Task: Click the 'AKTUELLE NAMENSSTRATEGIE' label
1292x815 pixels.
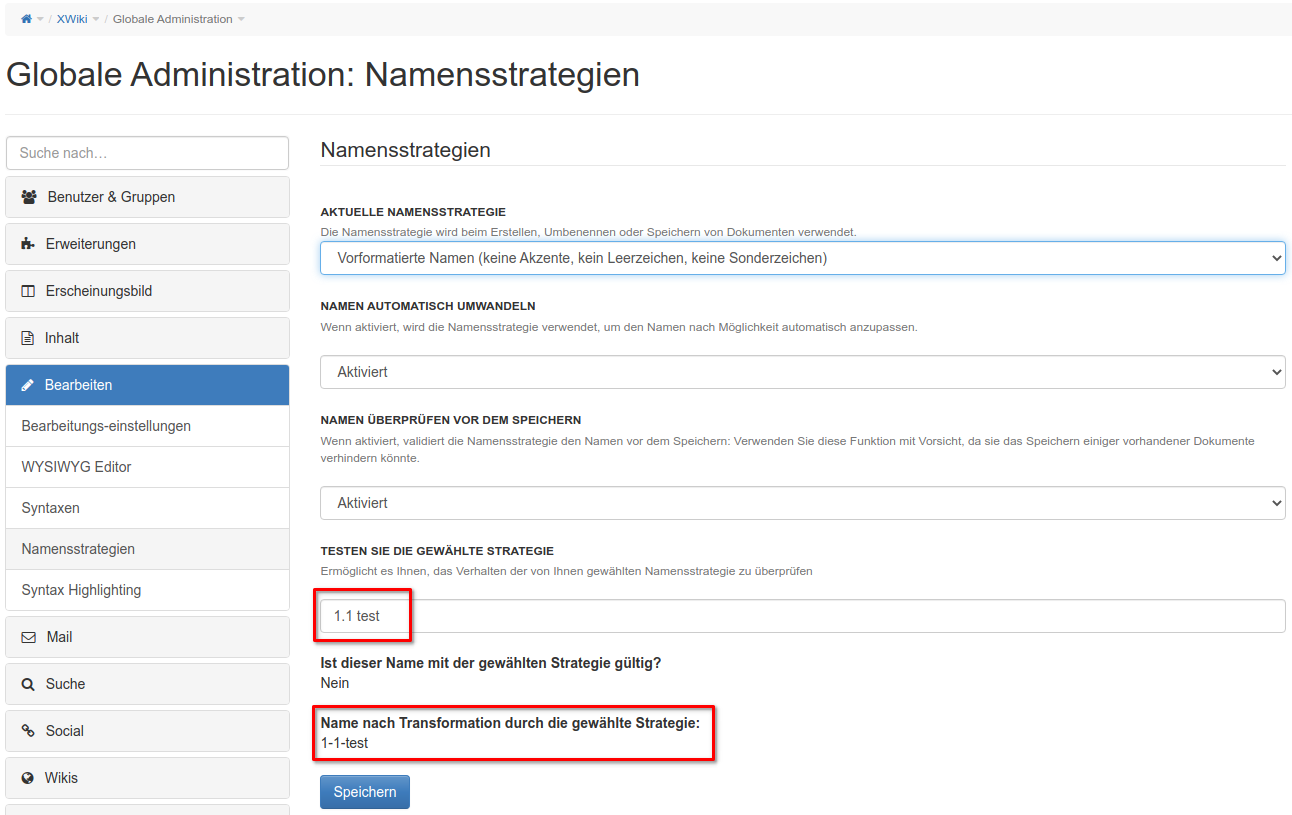Action: pyautogui.click(x=413, y=212)
